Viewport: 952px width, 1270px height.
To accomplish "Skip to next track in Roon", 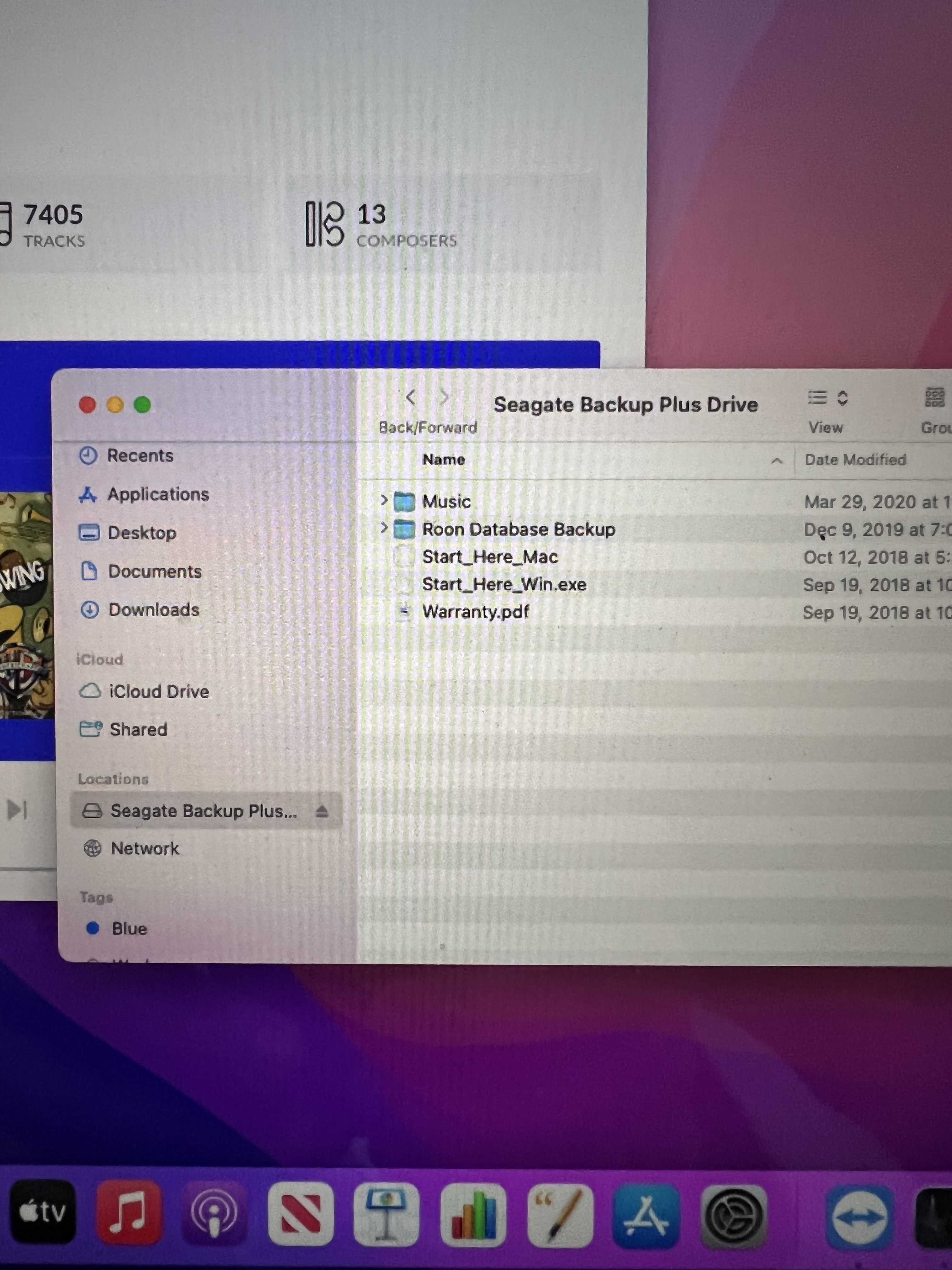I will tap(17, 810).
